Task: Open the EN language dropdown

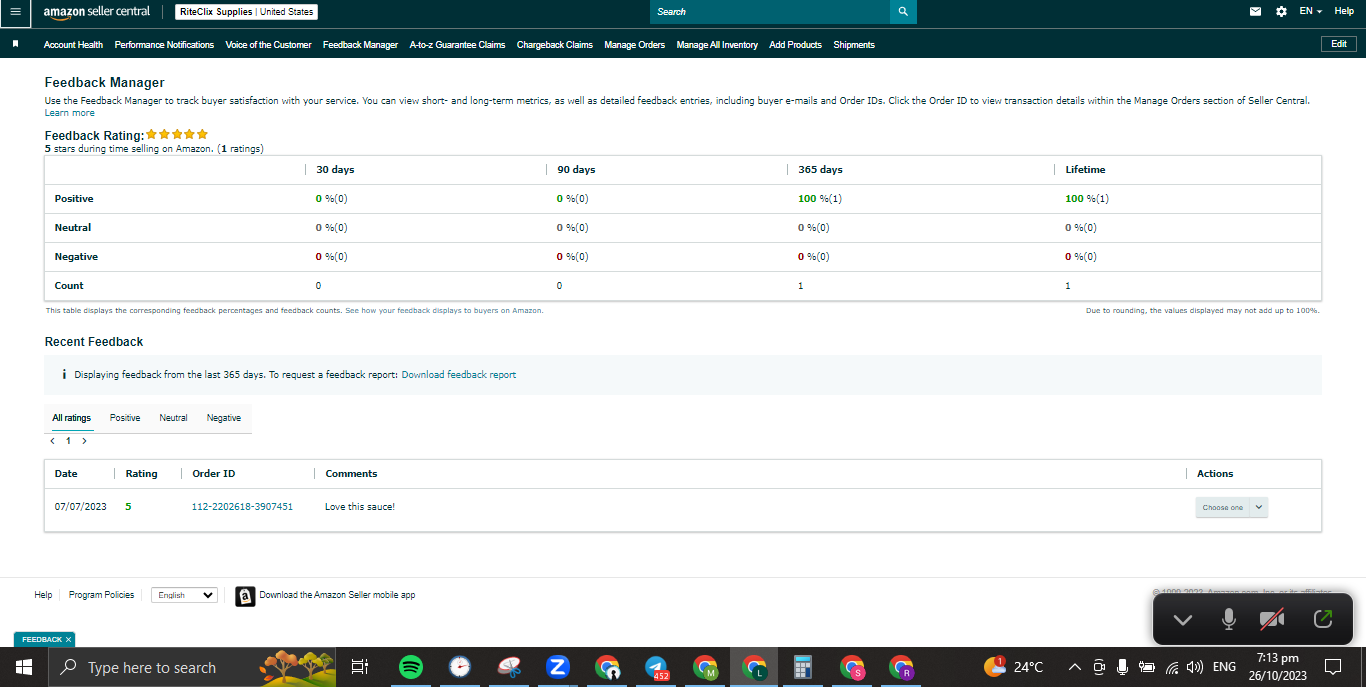Action: (x=1311, y=11)
